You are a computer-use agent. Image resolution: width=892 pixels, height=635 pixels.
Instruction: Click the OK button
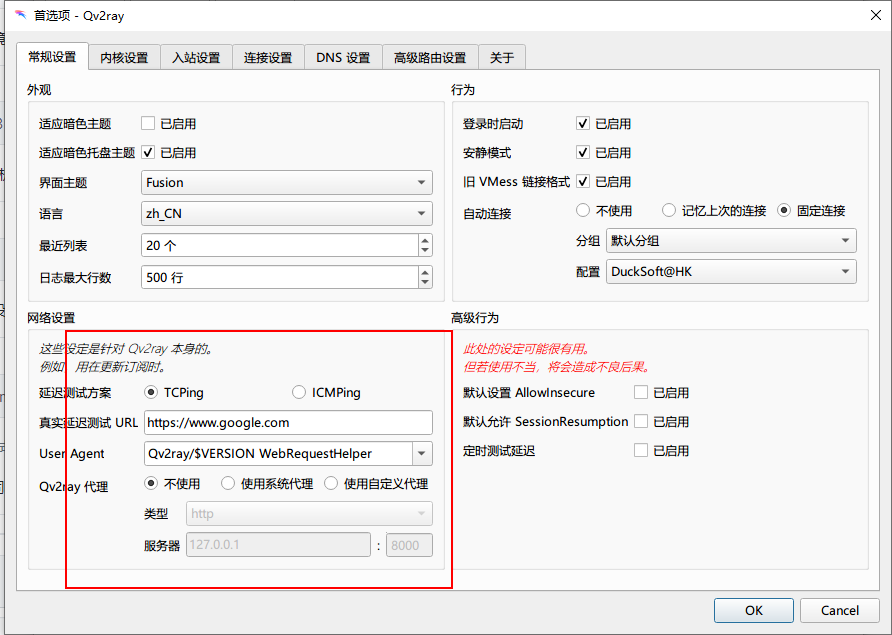753,610
